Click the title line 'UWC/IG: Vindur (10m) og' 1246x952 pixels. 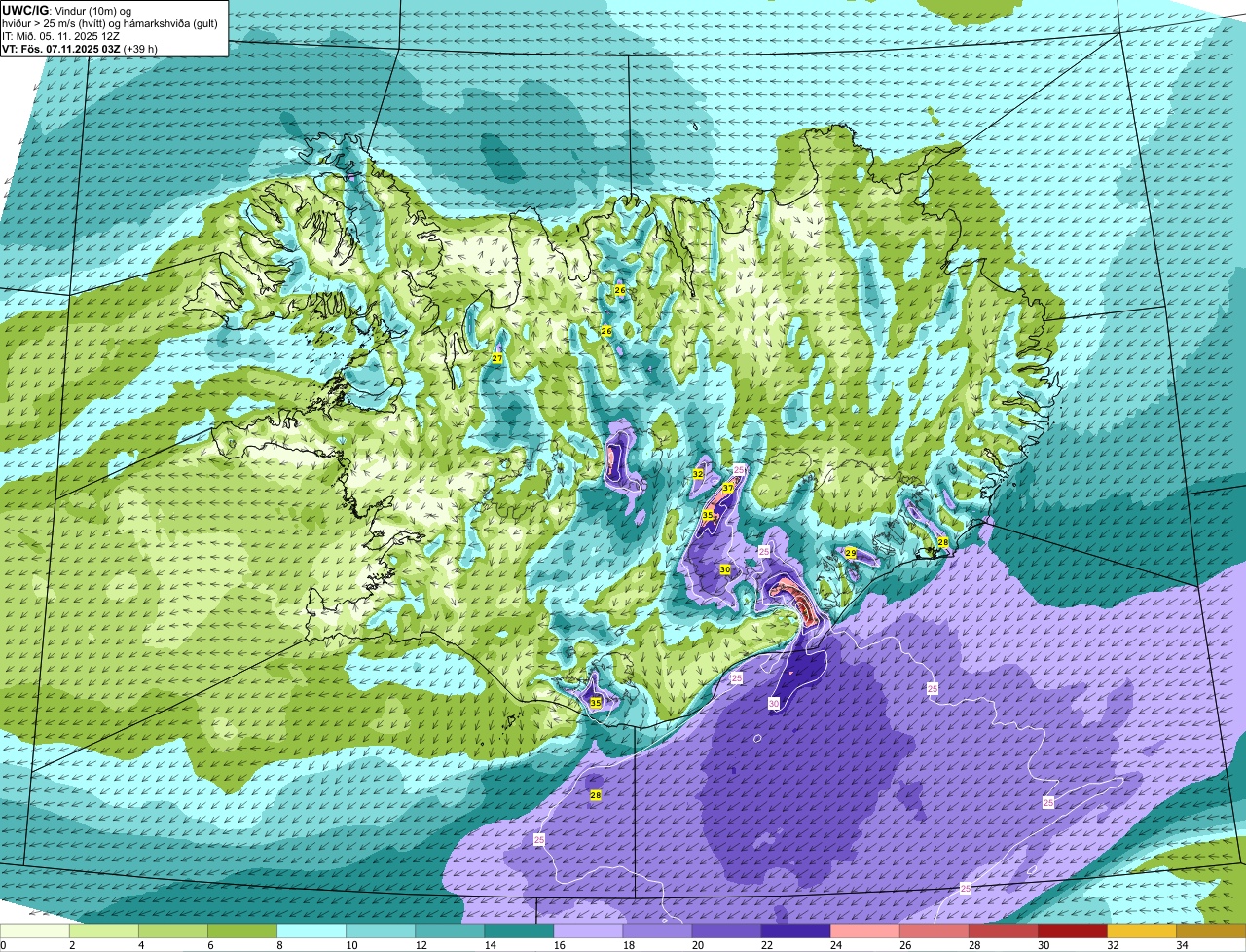pyautogui.click(x=67, y=10)
